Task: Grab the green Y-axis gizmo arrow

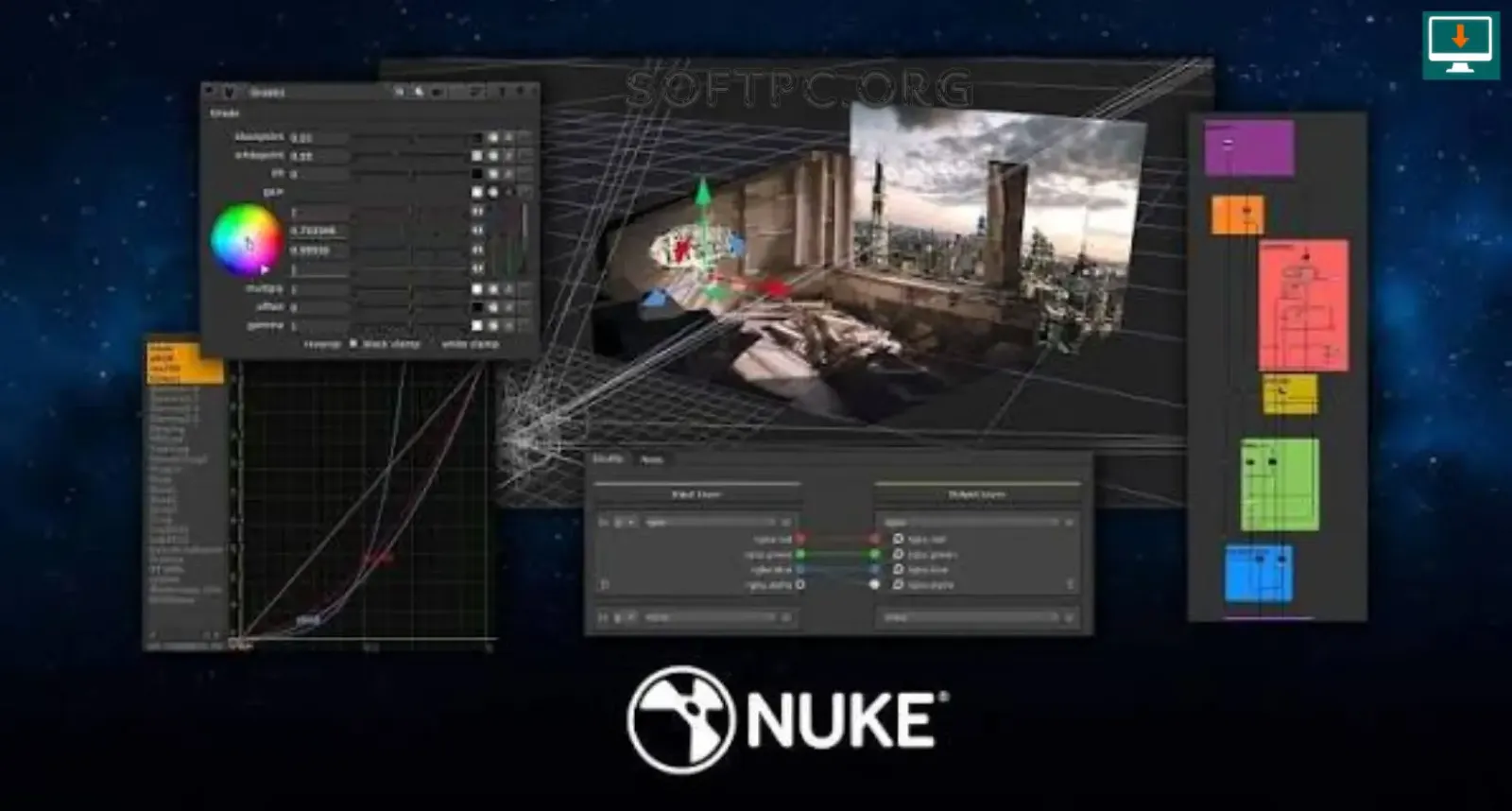Action: (703, 191)
